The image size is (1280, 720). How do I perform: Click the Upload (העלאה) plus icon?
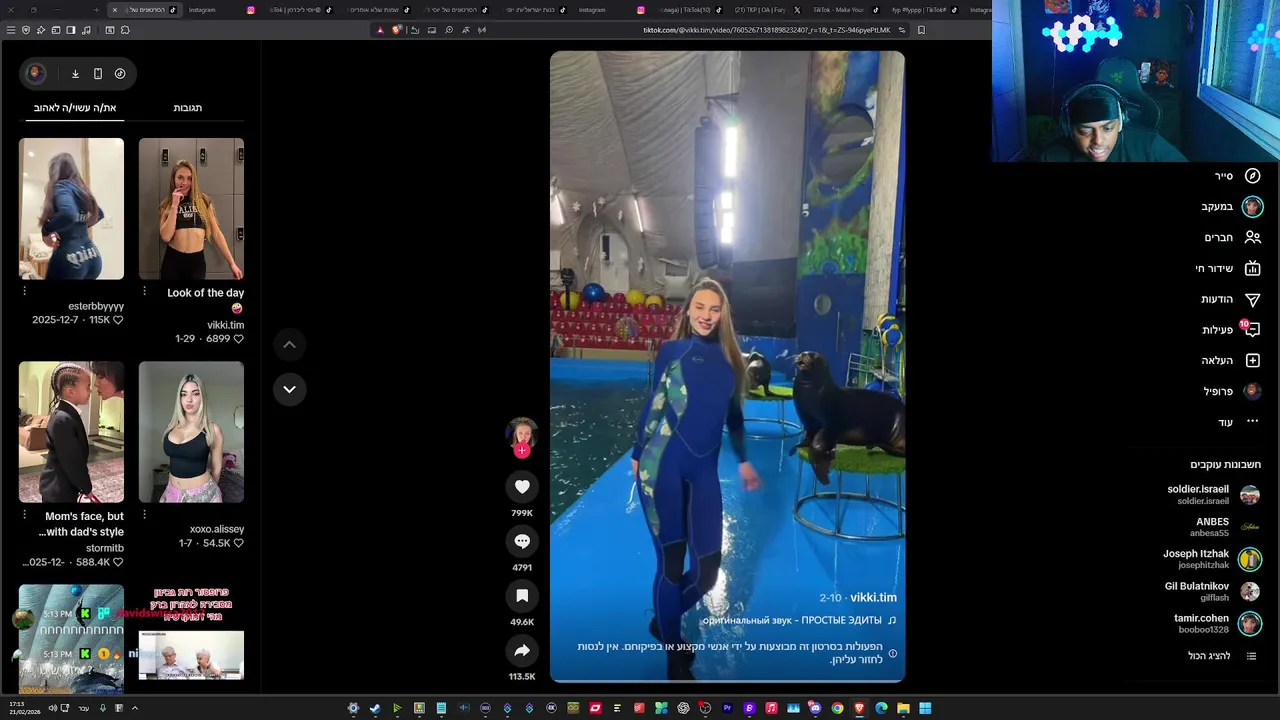point(1252,360)
